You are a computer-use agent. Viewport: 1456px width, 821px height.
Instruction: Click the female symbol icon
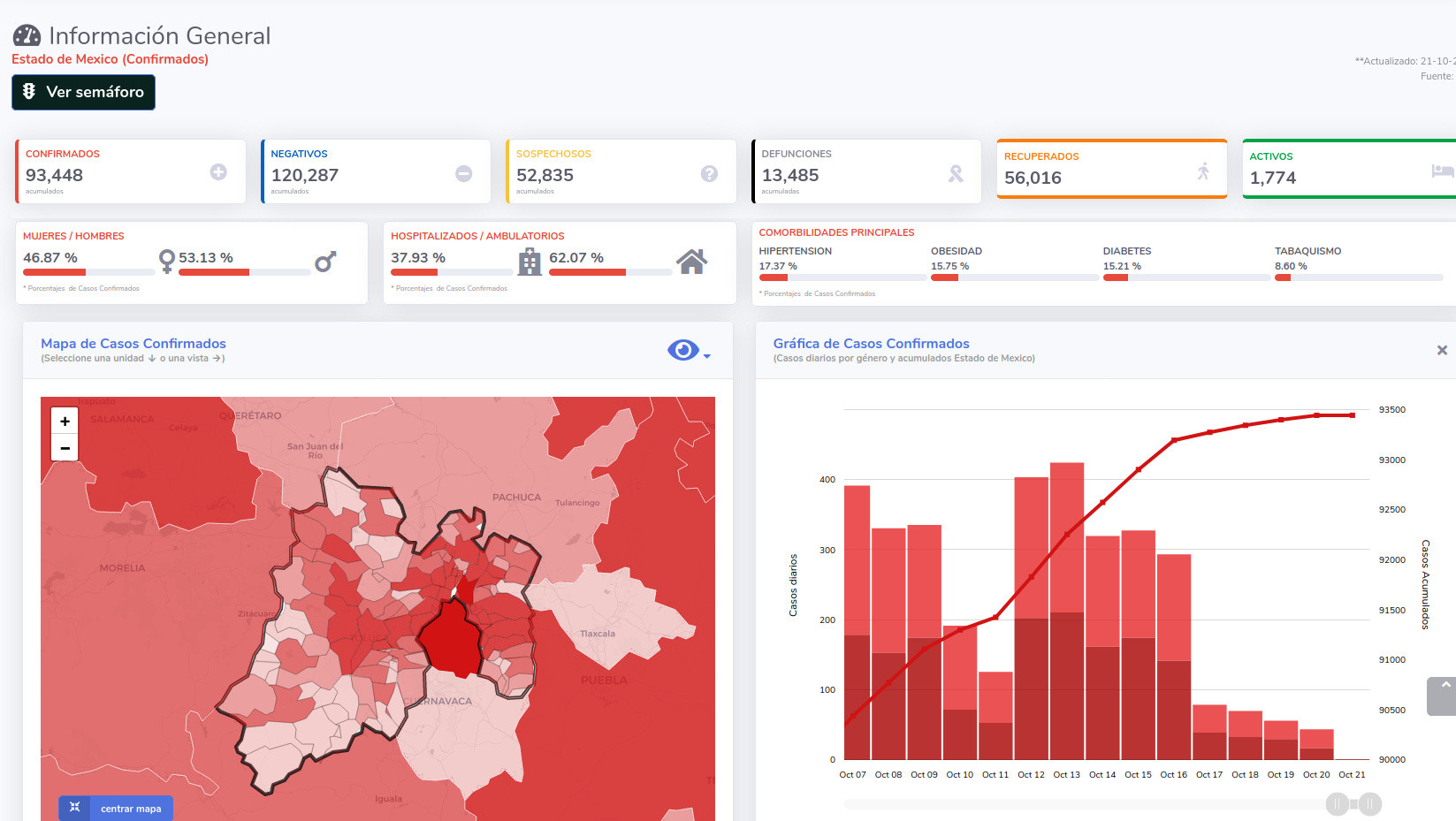[167, 261]
